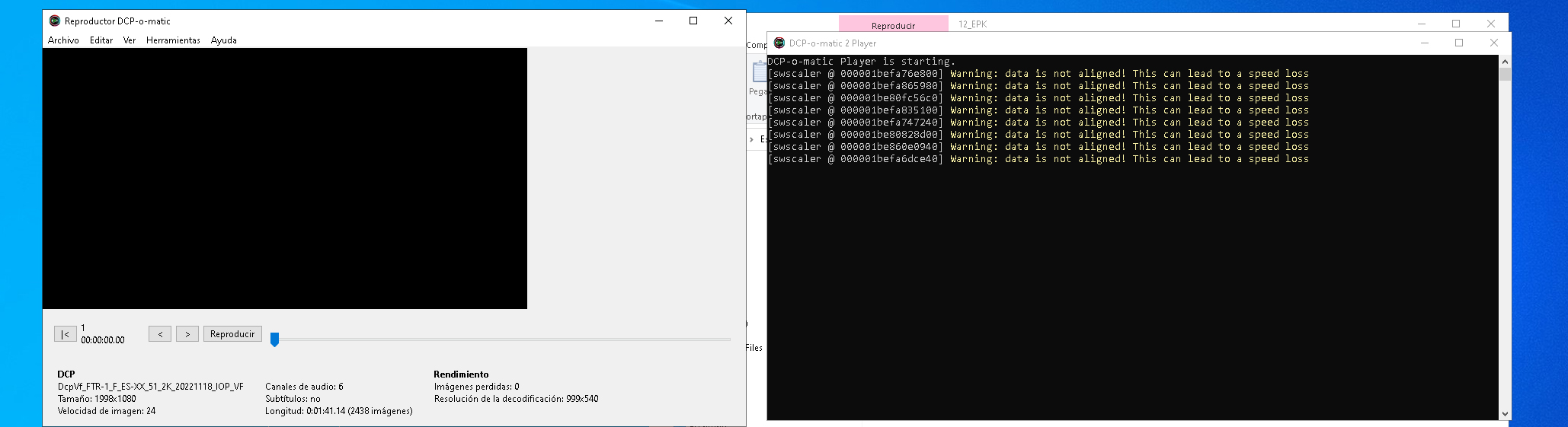The image size is (1568, 427).
Task: Click the Paste clipboard icon in Explorer ribbon
Action: pyautogui.click(x=759, y=73)
